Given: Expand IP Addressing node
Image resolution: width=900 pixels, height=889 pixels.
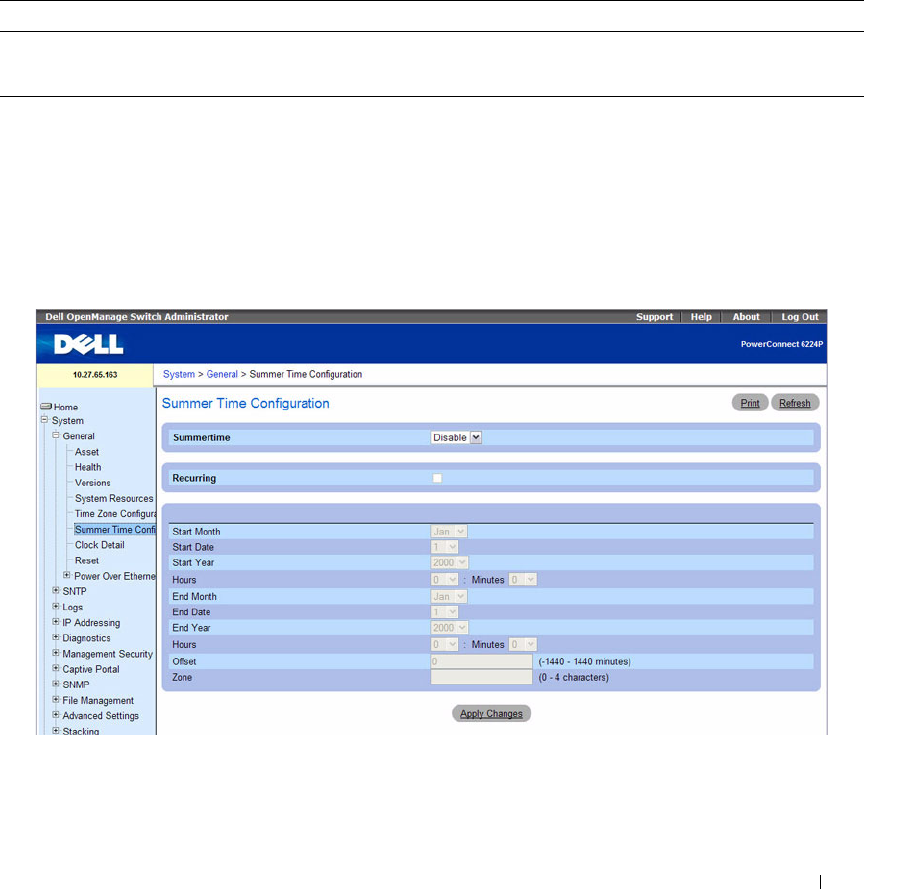Looking at the screenshot, I should coord(56,622).
